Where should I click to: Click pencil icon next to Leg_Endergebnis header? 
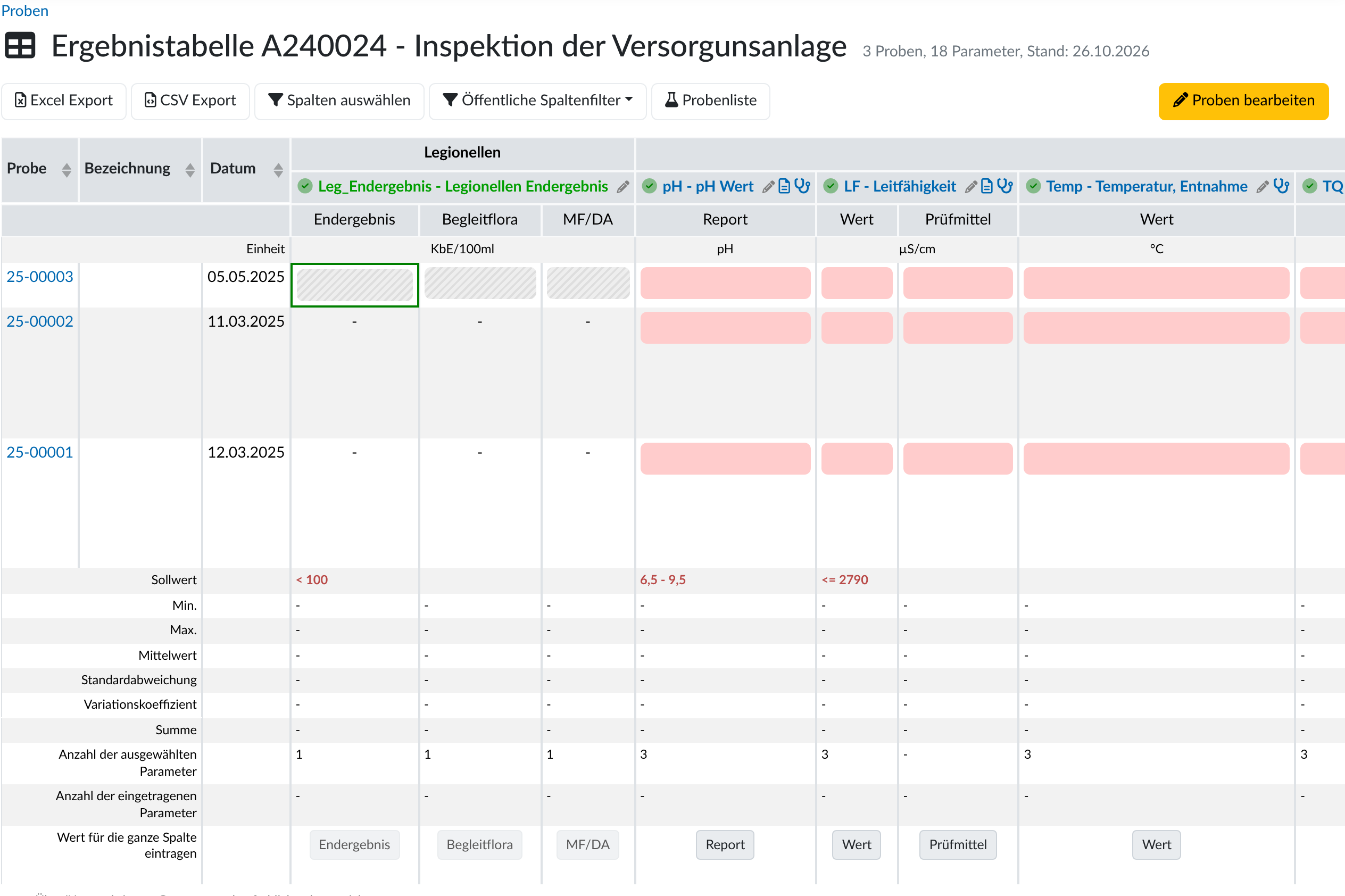(x=623, y=186)
